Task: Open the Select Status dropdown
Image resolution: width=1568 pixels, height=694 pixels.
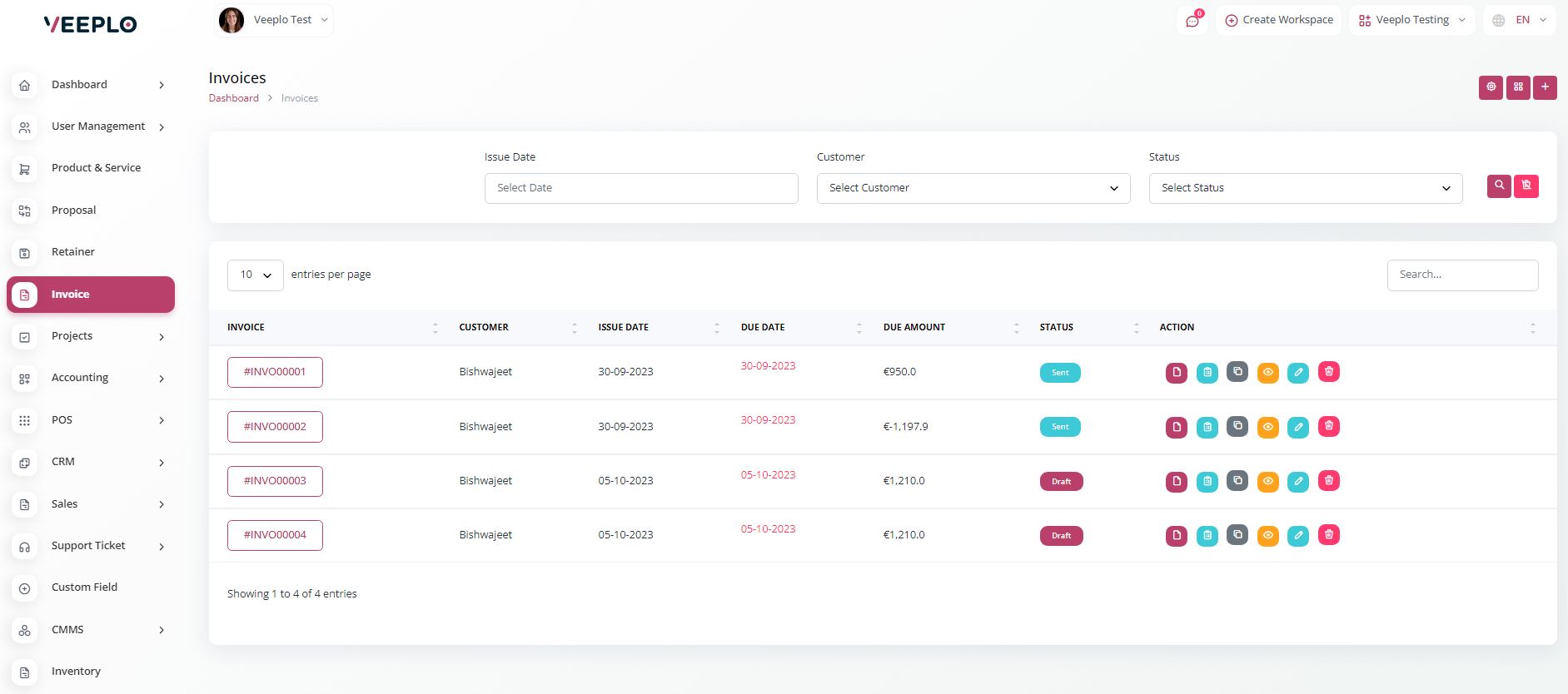Action: [1305, 188]
